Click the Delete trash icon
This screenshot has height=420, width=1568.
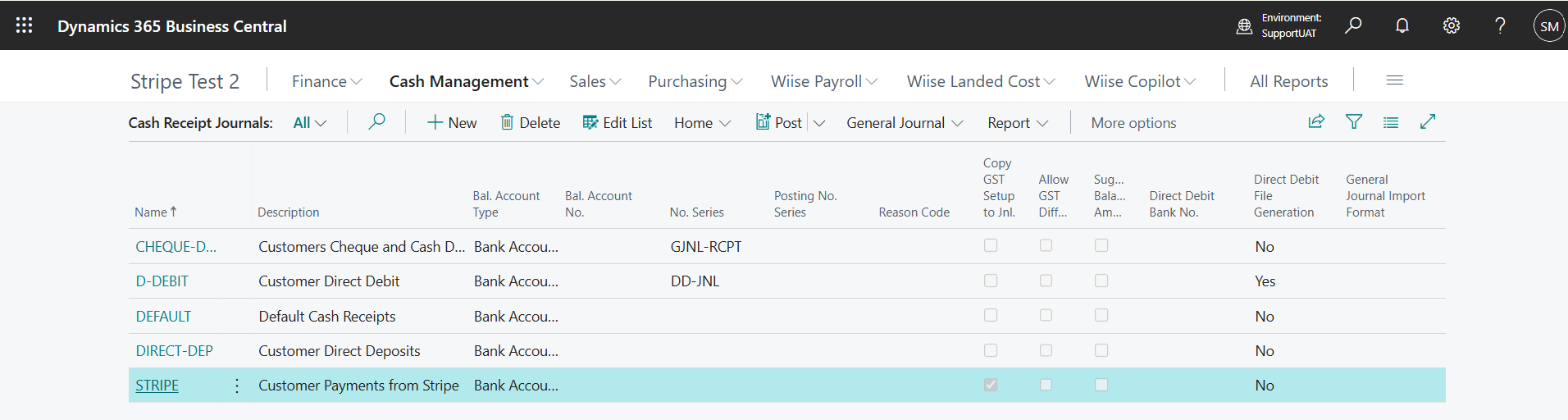508,122
